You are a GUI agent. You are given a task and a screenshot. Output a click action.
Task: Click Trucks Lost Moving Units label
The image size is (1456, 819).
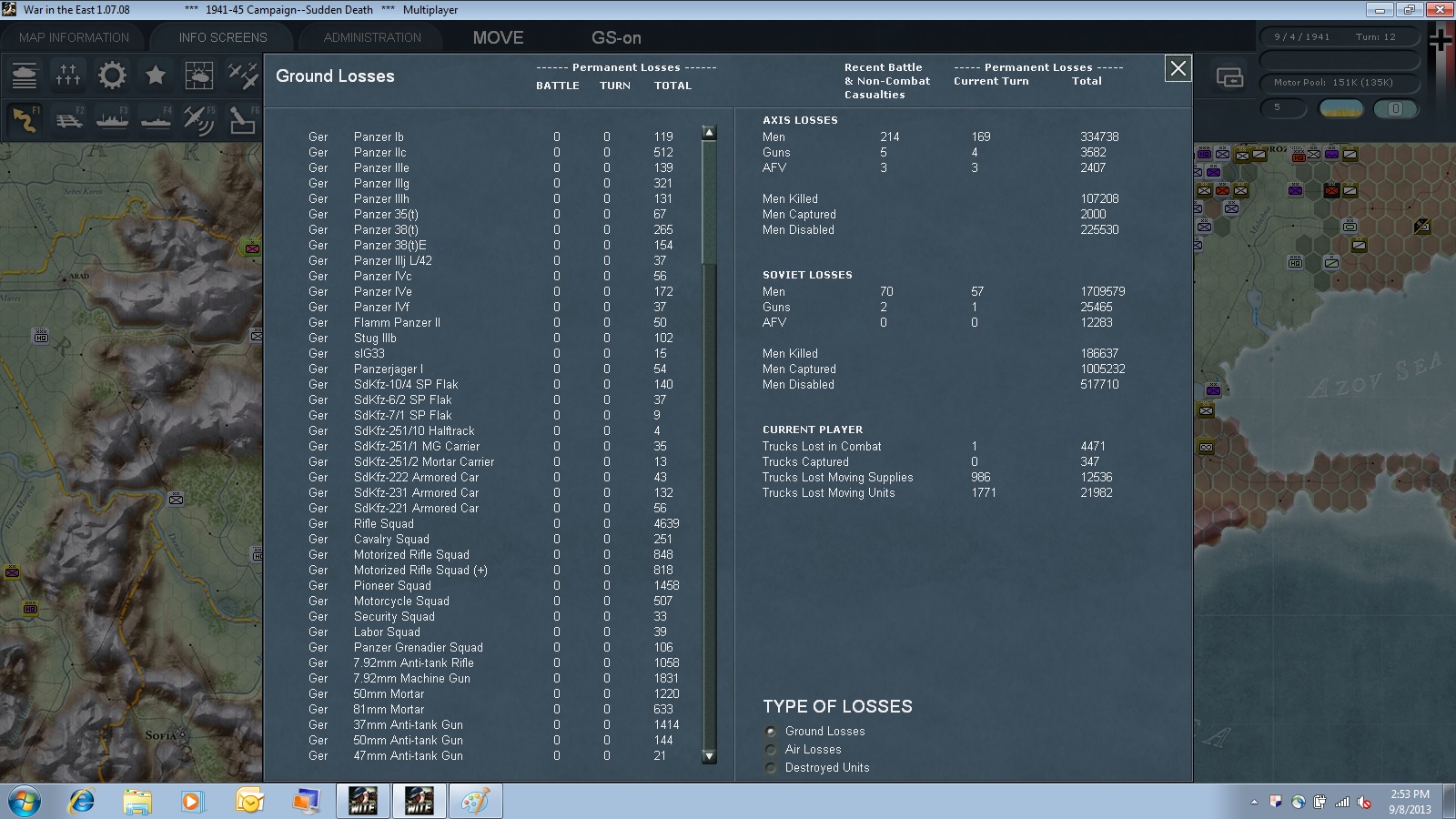coord(829,493)
